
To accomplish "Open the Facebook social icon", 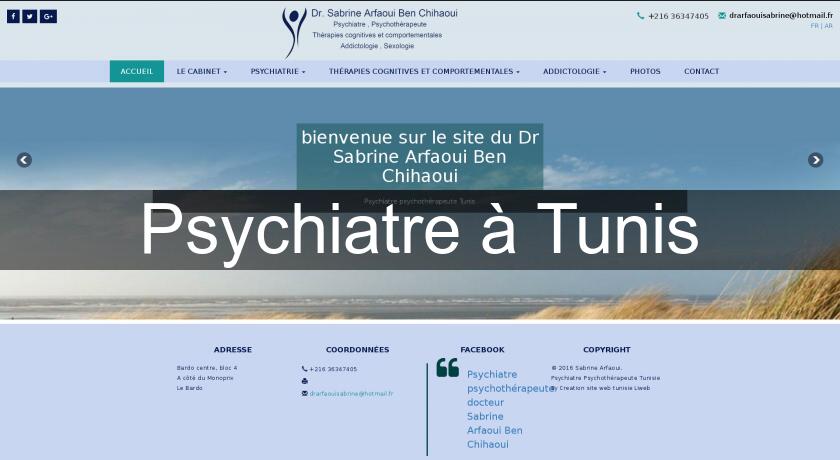I will pos(13,17).
